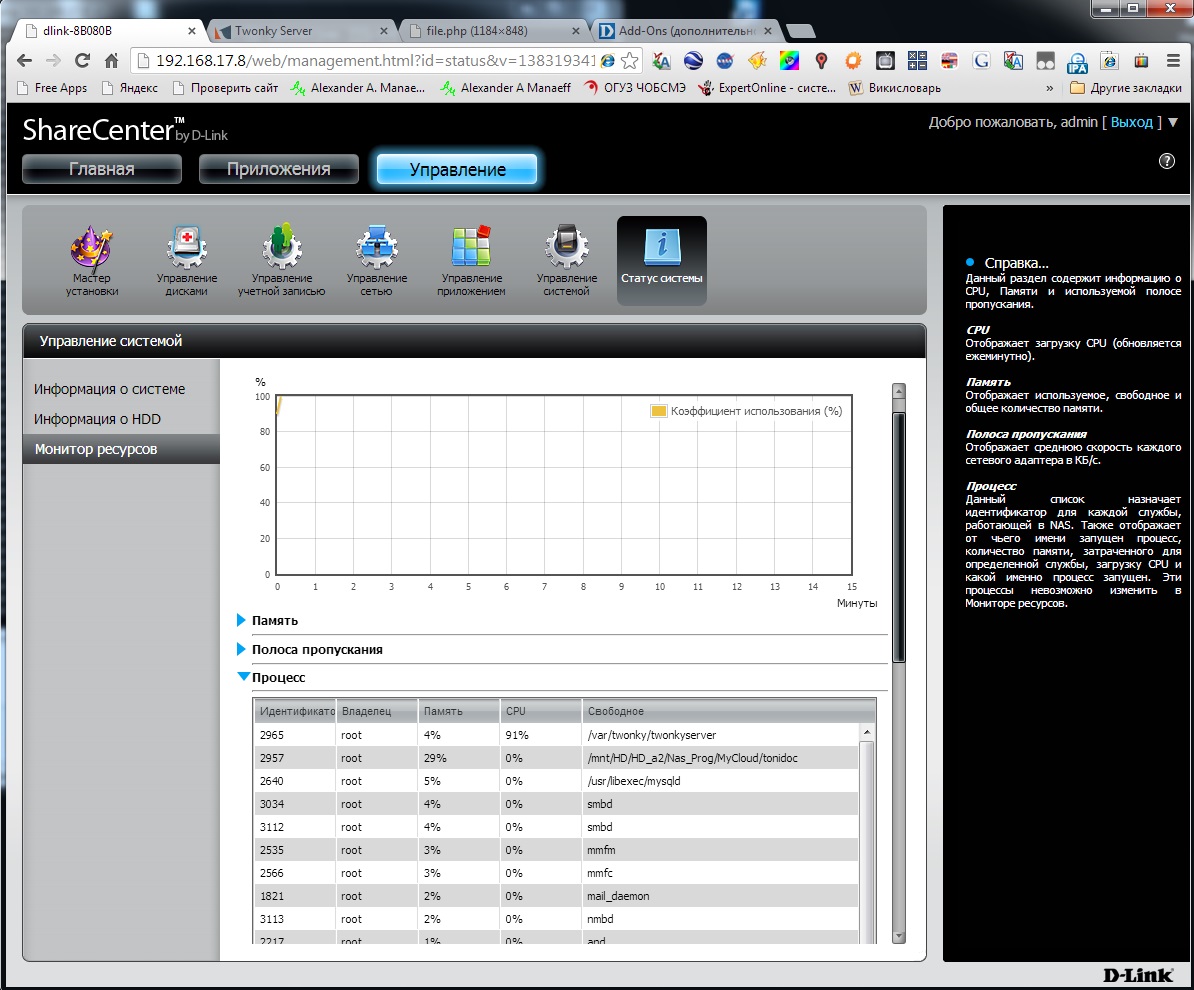Click the help question mark icon

tap(1166, 161)
